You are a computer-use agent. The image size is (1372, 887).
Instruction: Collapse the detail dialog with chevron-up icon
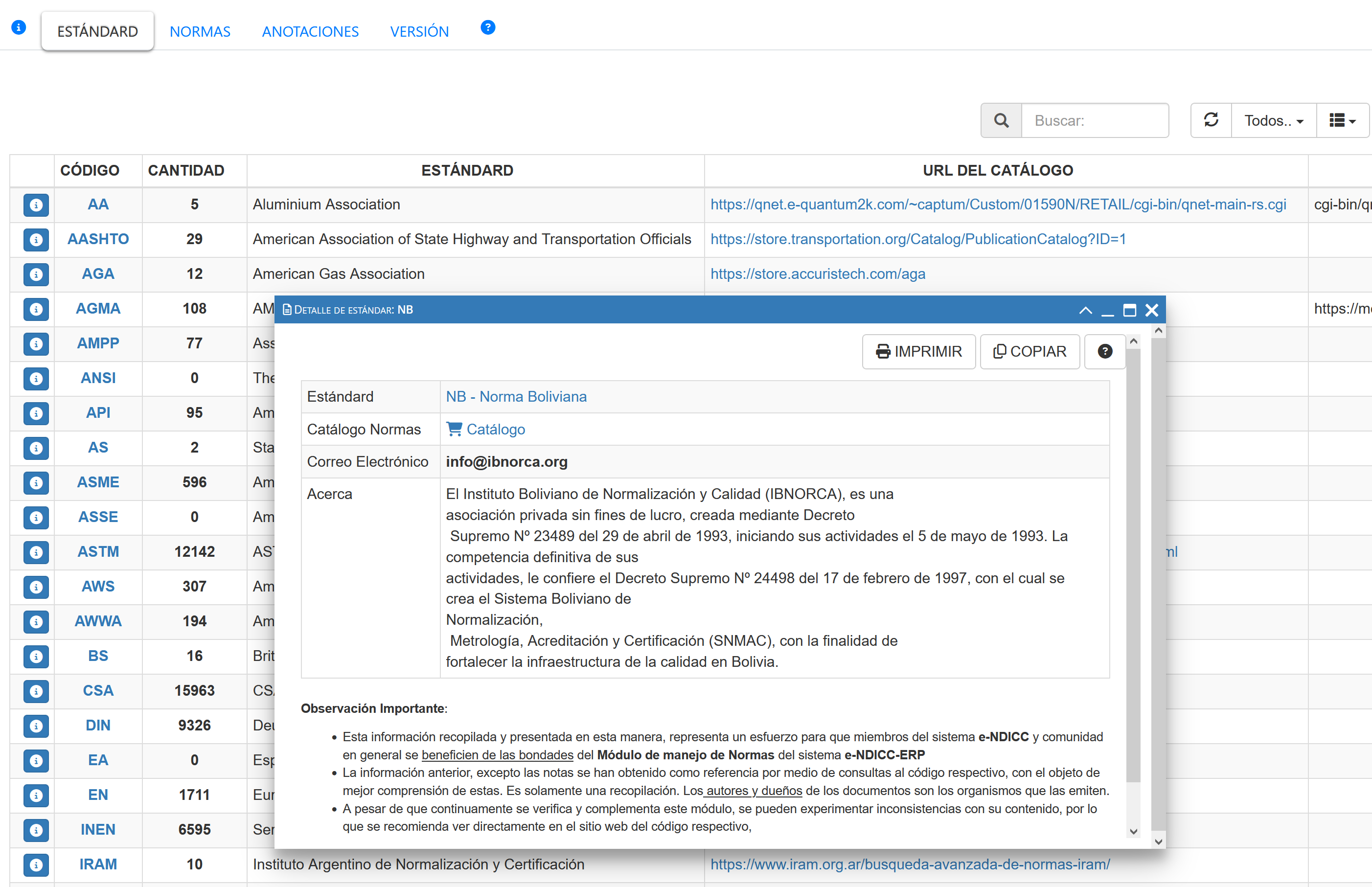[x=1085, y=311]
